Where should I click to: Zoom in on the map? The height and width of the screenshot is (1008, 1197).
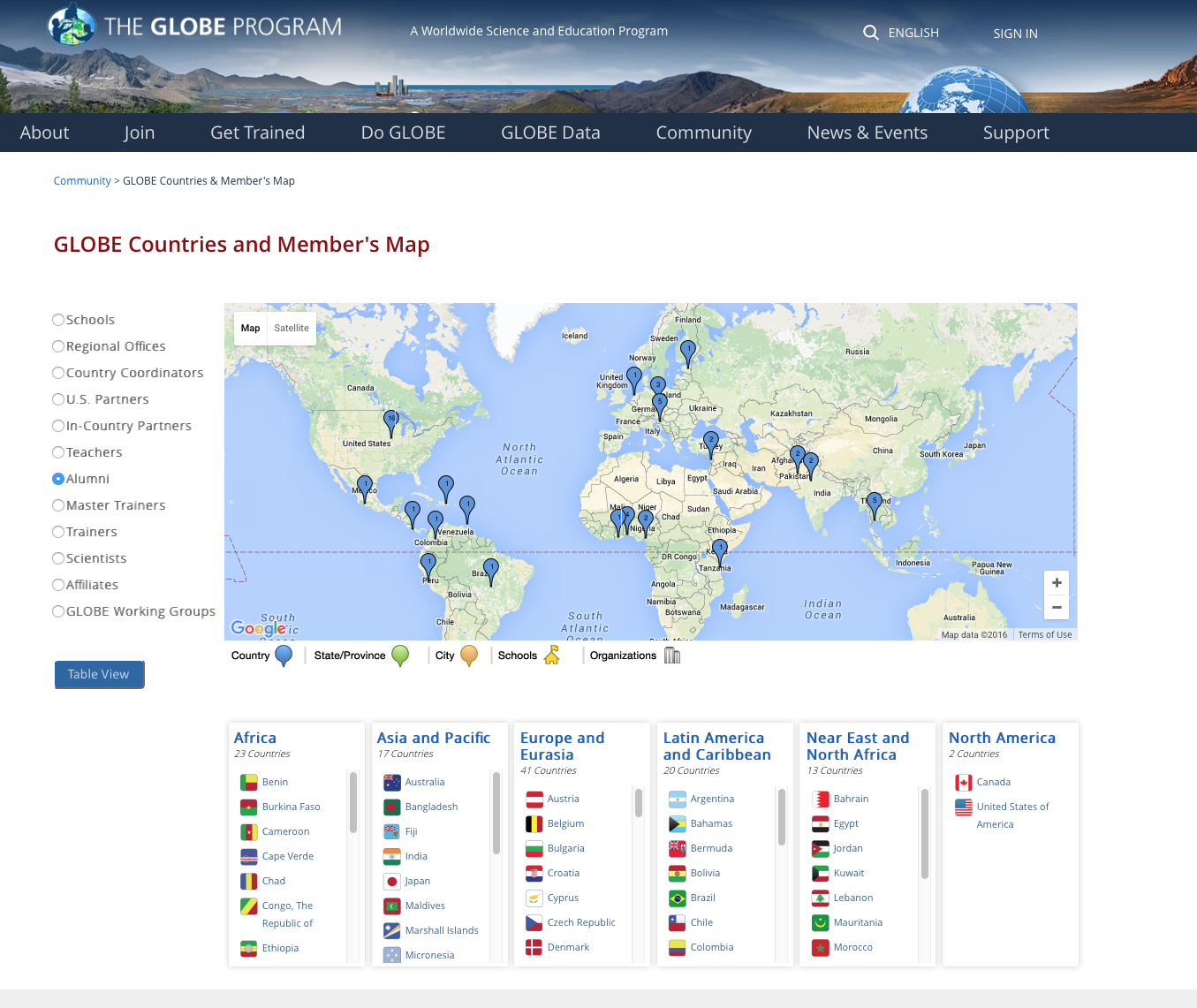coord(1057,583)
